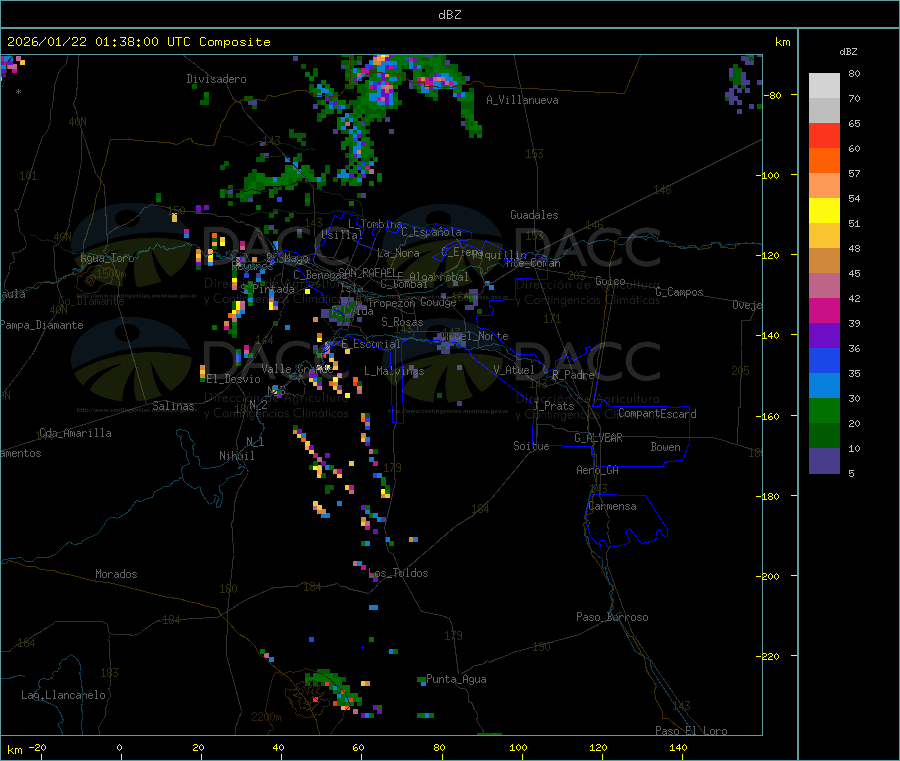Click the Paso_El_Loro location label
This screenshot has height=761, width=900.
[x=691, y=731]
